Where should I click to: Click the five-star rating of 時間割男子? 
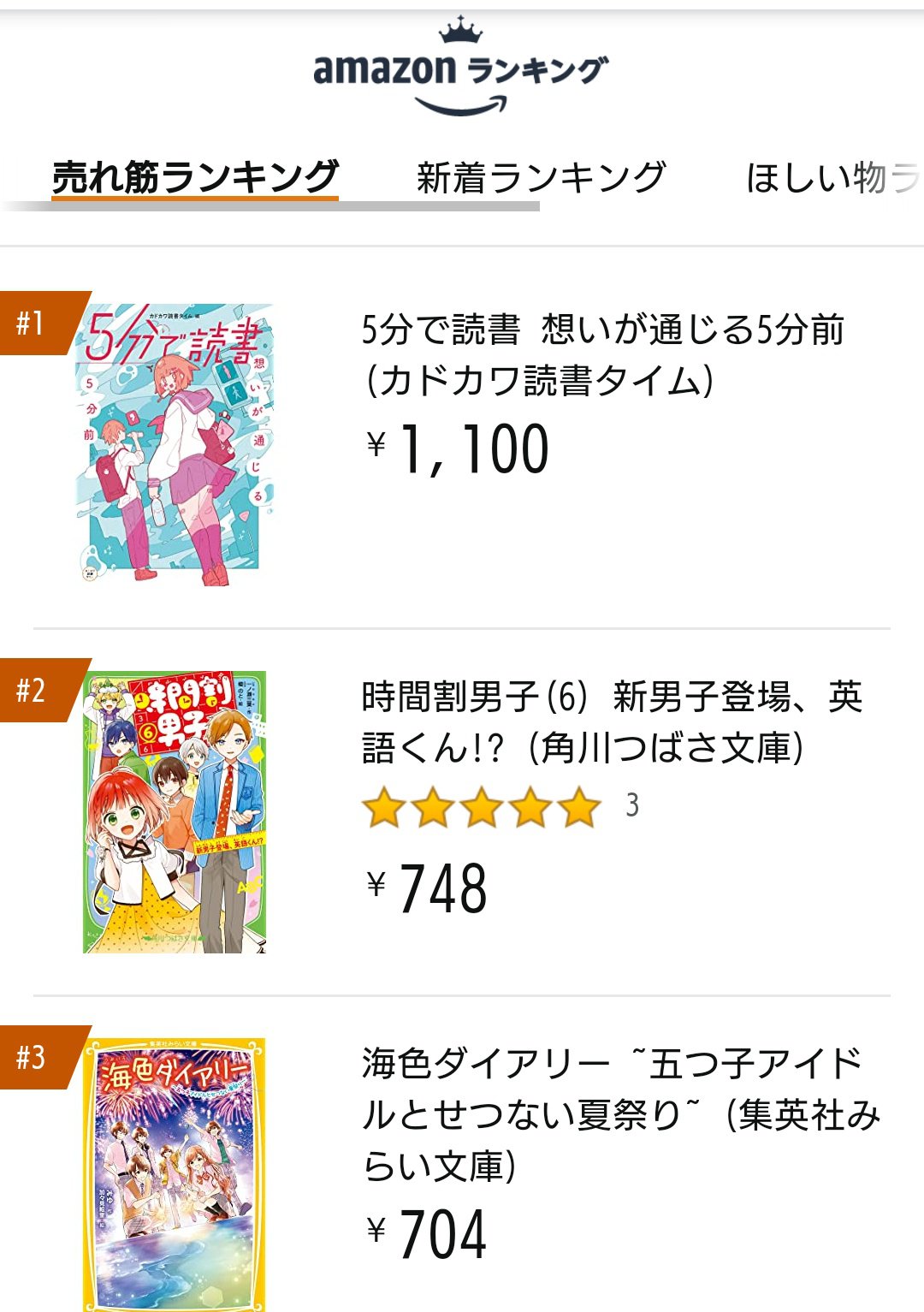tap(482, 807)
